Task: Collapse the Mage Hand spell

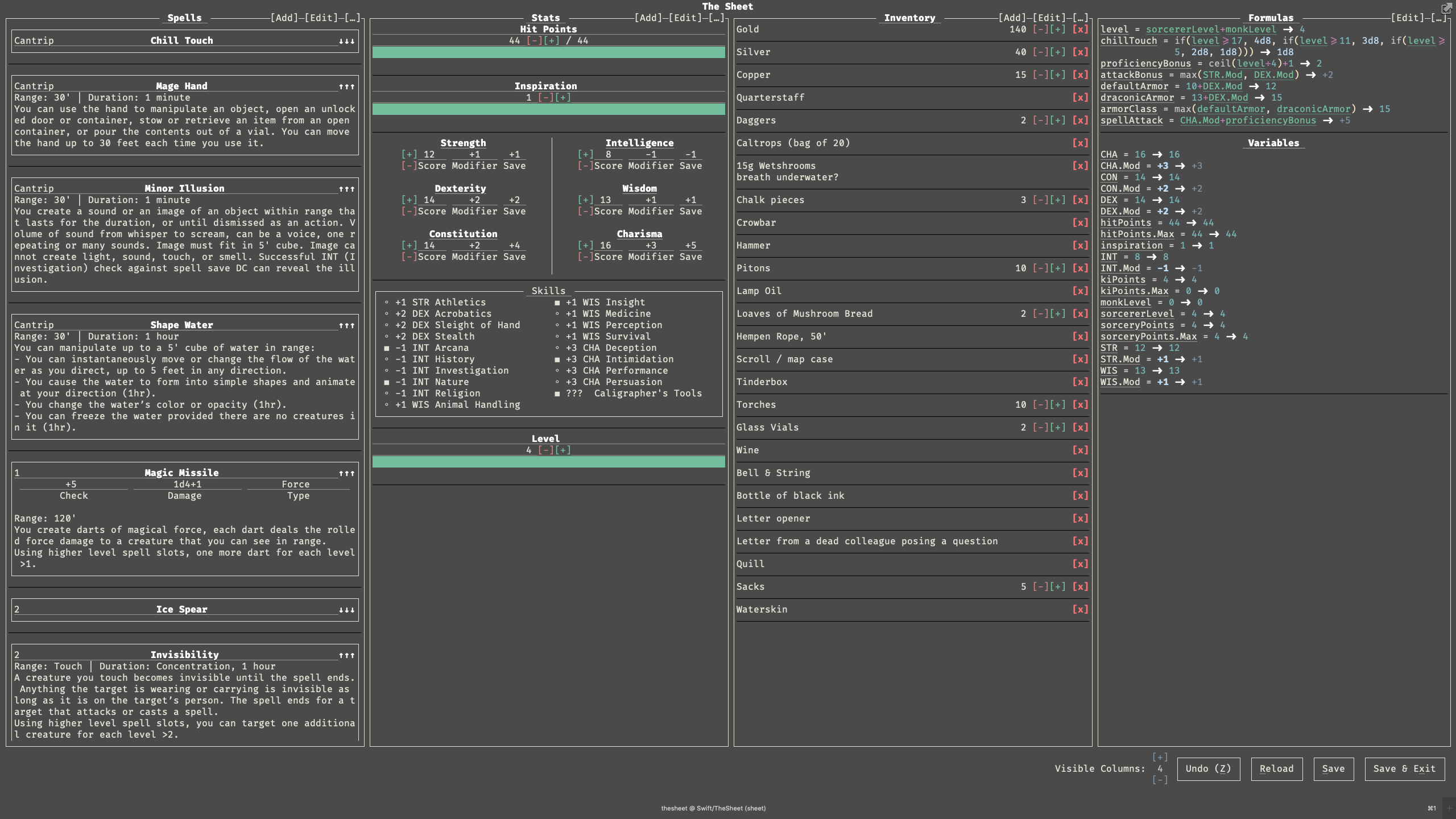Action: pyautogui.click(x=346, y=86)
